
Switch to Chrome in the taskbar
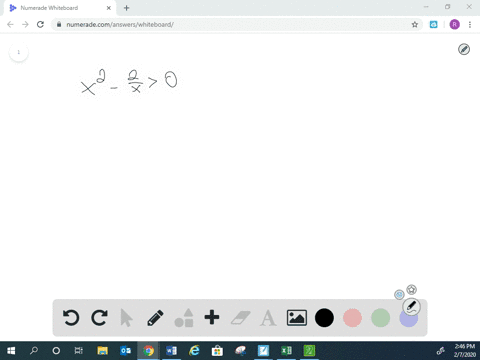point(149,351)
